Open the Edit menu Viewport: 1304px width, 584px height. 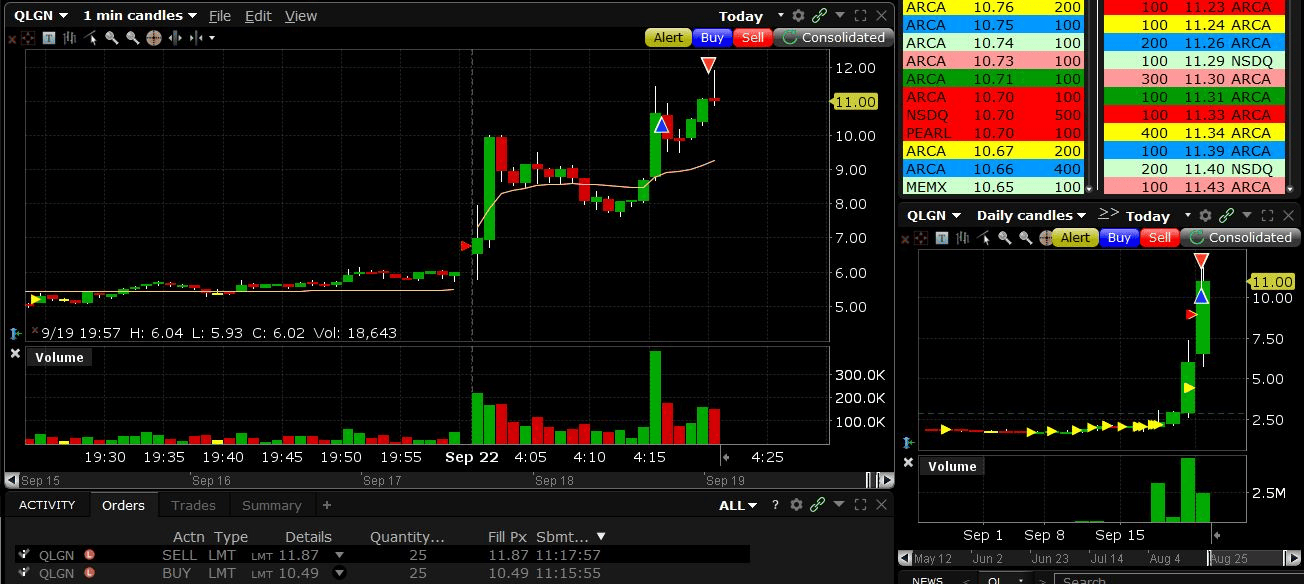pos(258,16)
